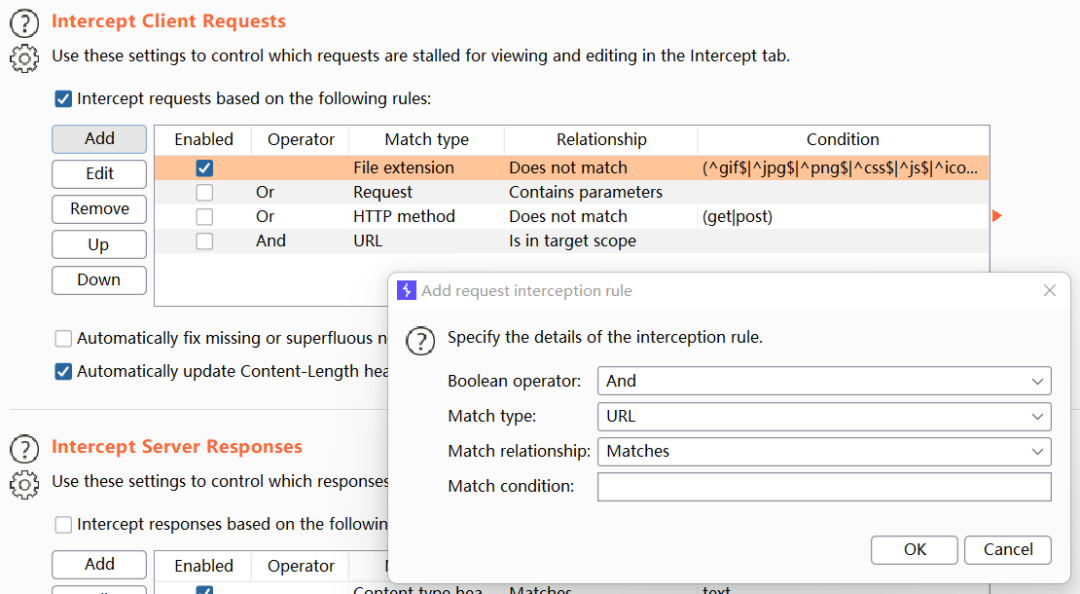Select the Request match type cell
This screenshot has height=594, width=1080.
point(426,192)
